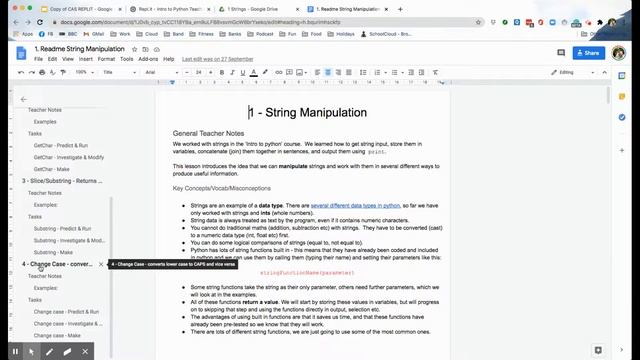Click the Move to folder icon
Screen dimensions: 640x360
(145, 49)
